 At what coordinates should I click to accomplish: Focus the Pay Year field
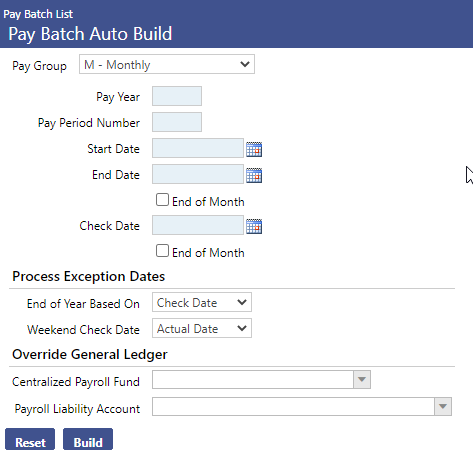[177, 96]
